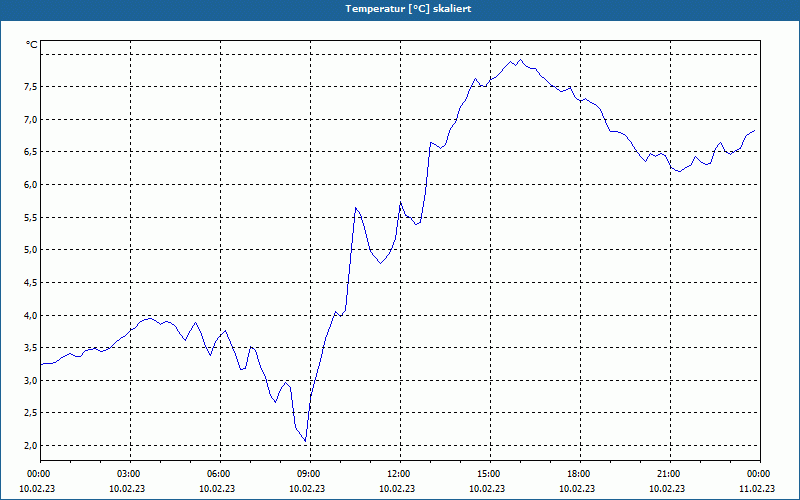800x500 pixels.
Task: Click the 12:00 time label
Action: coord(401,474)
